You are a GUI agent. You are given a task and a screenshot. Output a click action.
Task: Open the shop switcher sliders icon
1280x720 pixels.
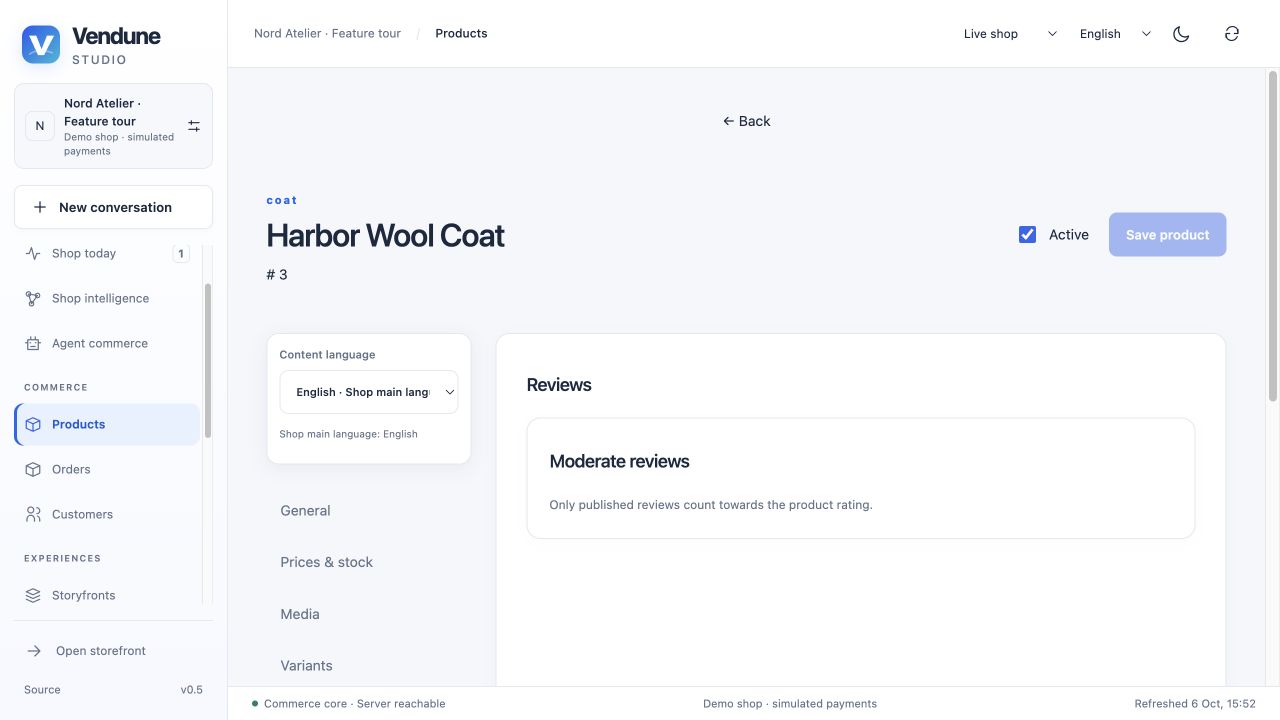(x=194, y=126)
